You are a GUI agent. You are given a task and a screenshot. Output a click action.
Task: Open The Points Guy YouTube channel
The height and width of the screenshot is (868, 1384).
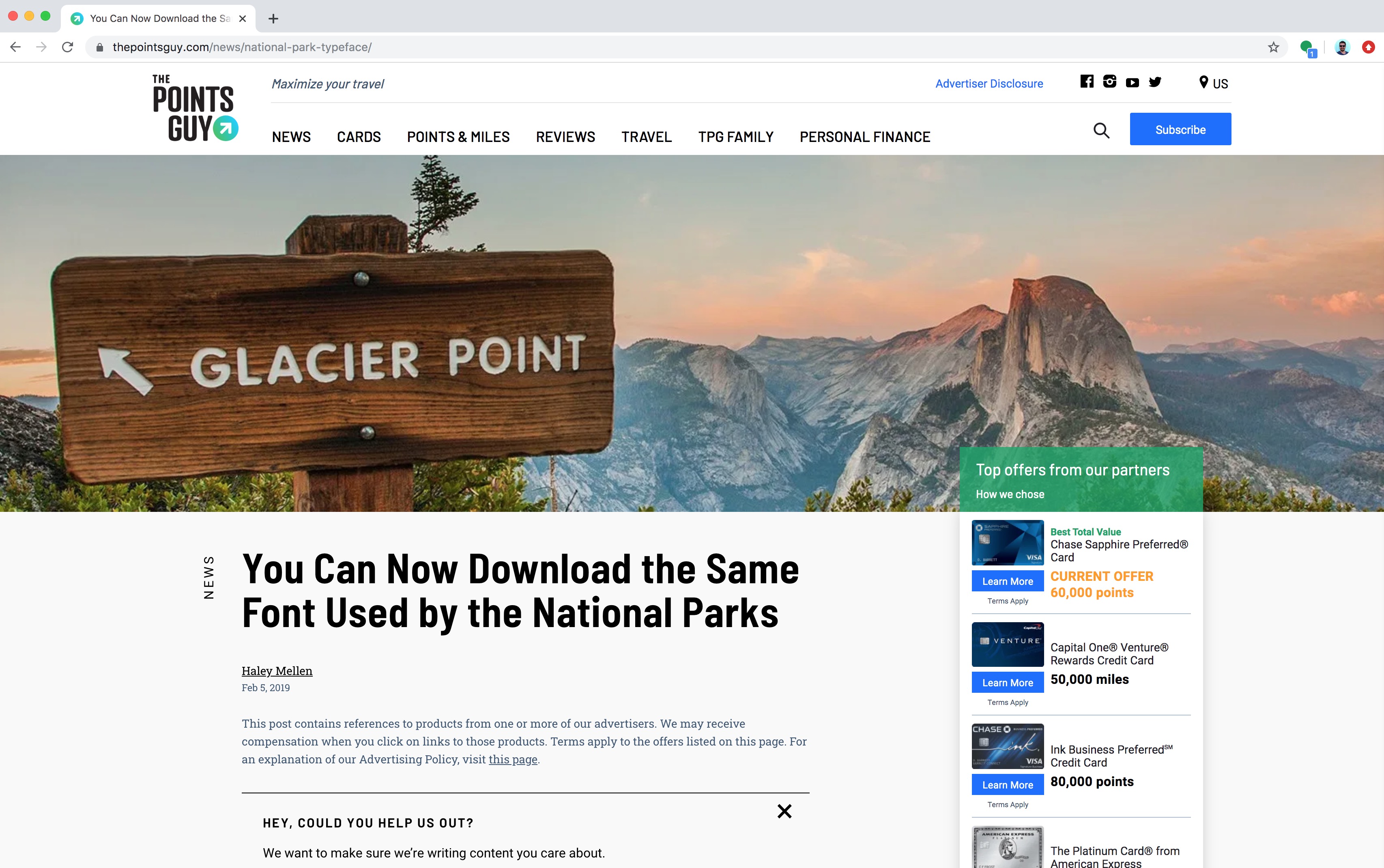point(1132,83)
